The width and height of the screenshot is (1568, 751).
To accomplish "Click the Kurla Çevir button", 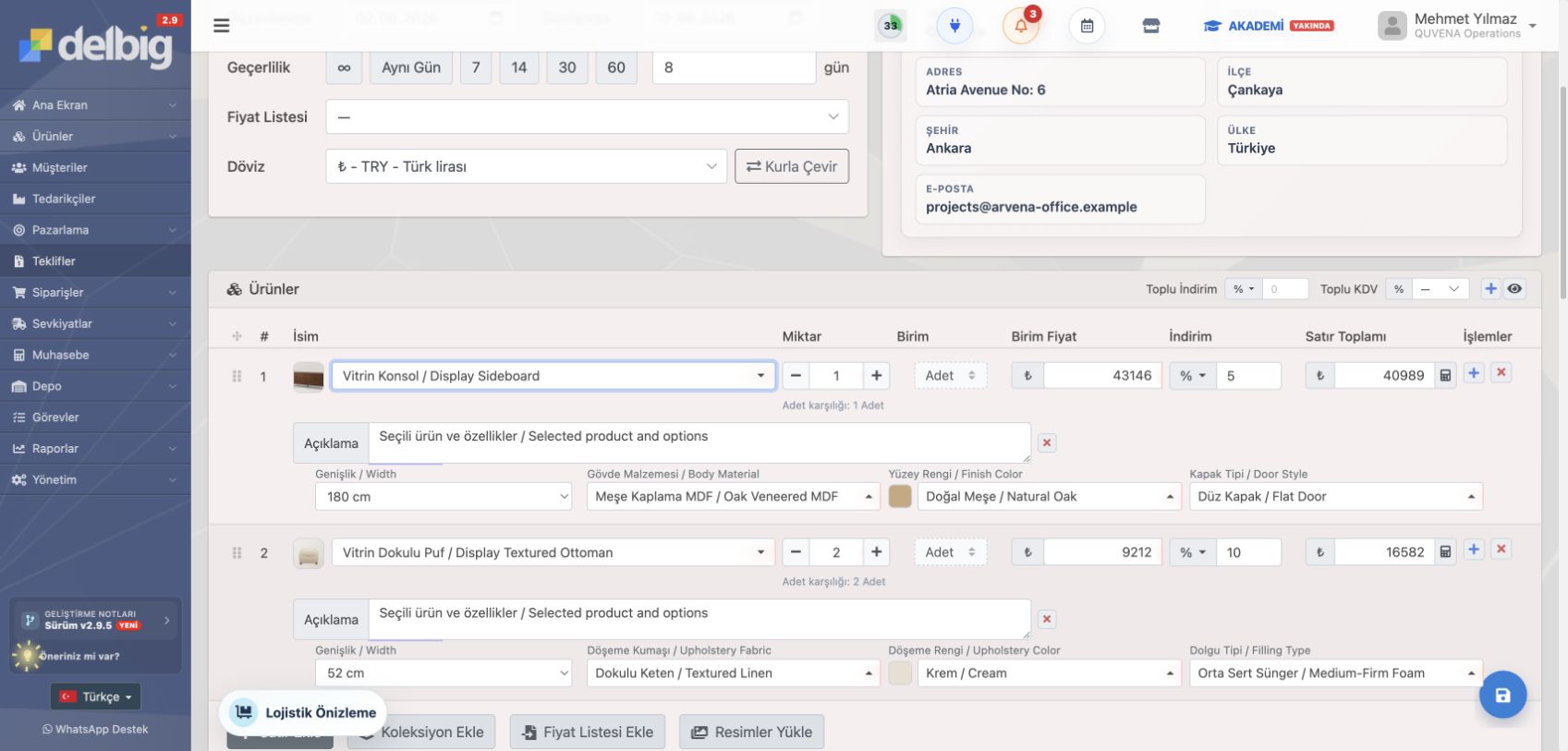I will tap(792, 166).
